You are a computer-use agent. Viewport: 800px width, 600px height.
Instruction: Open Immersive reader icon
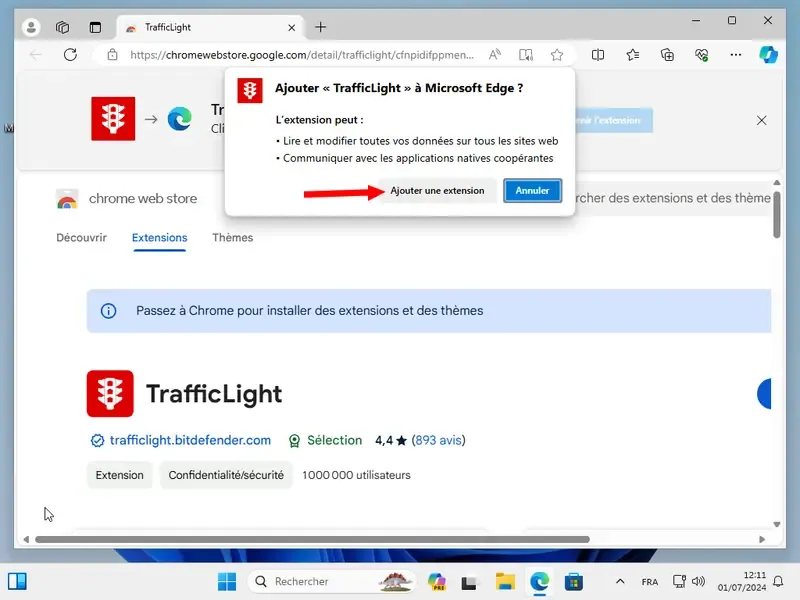point(526,55)
